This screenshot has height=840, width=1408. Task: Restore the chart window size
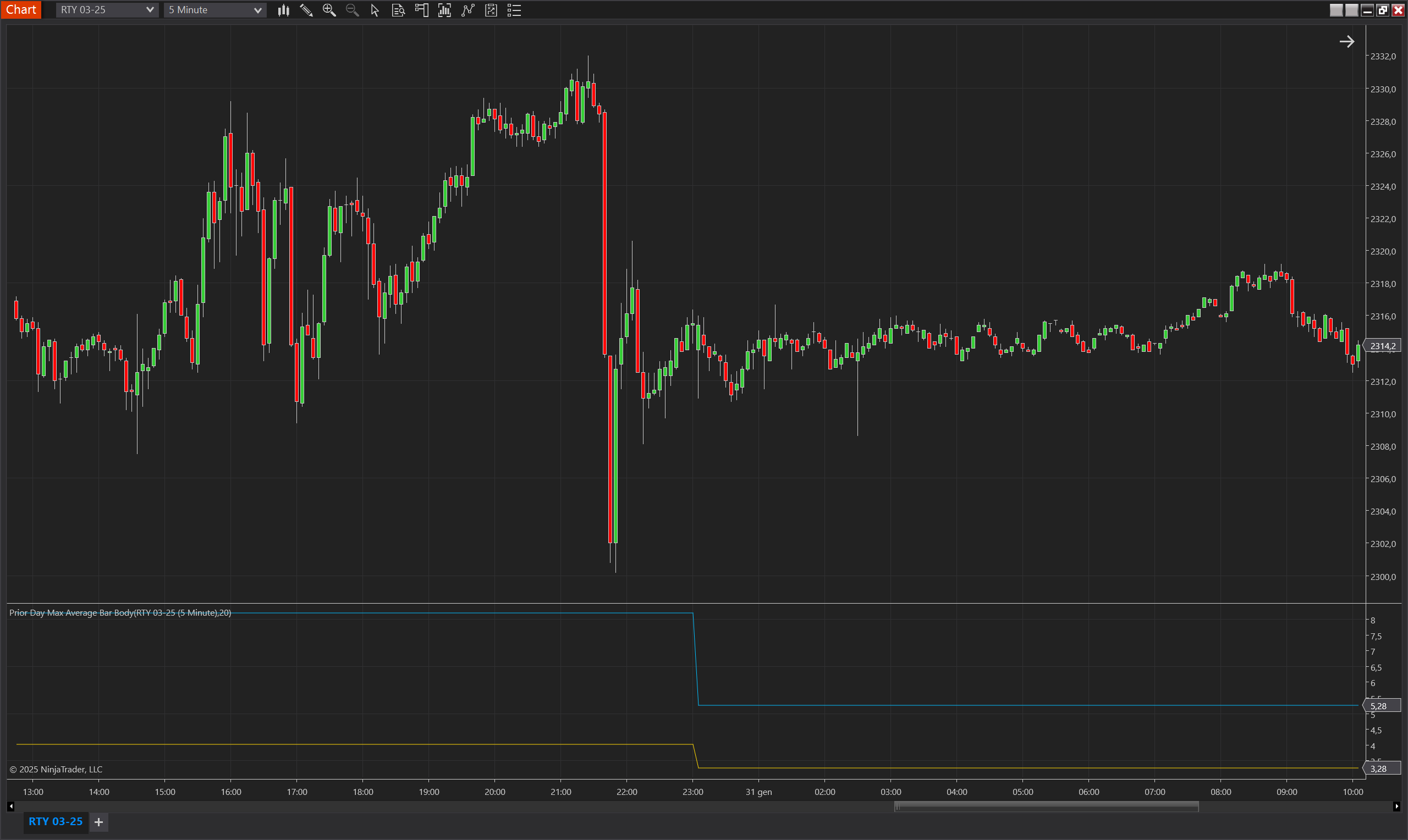(1383, 10)
